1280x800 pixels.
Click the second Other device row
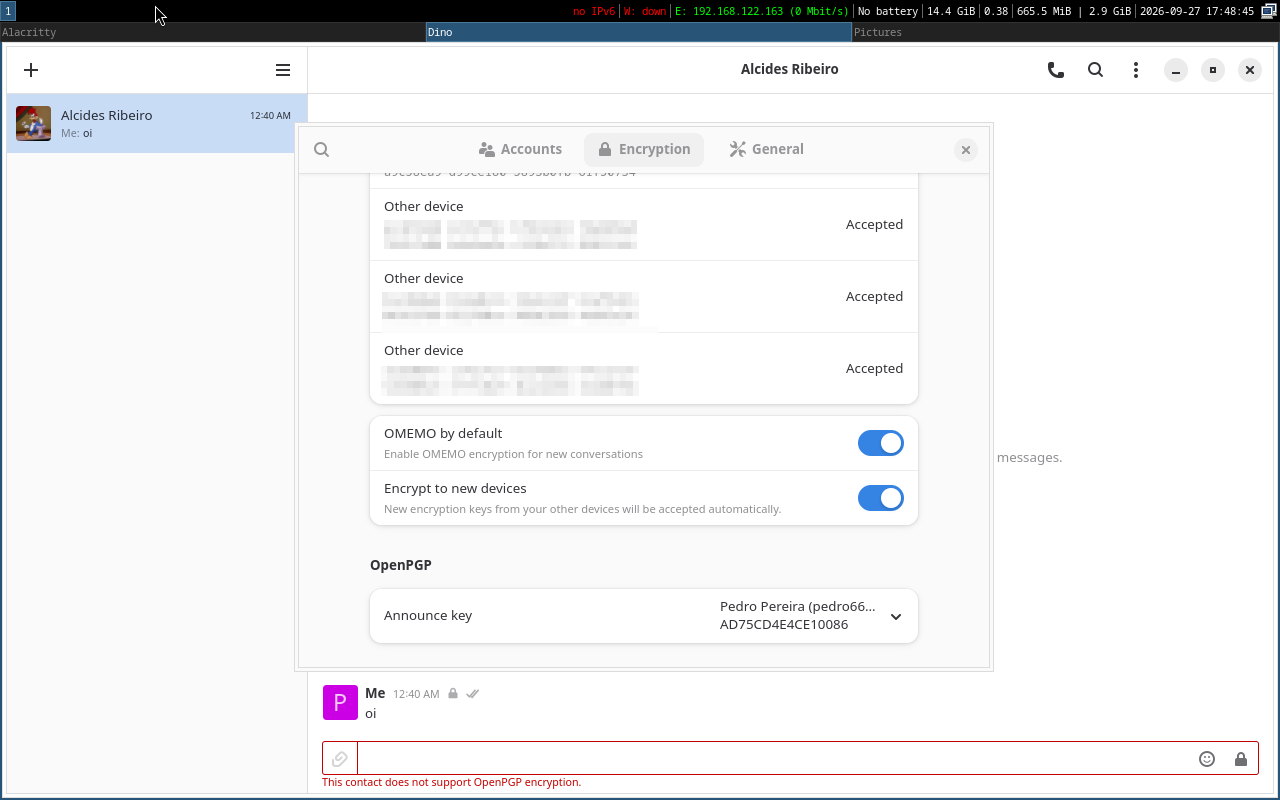[644, 297]
